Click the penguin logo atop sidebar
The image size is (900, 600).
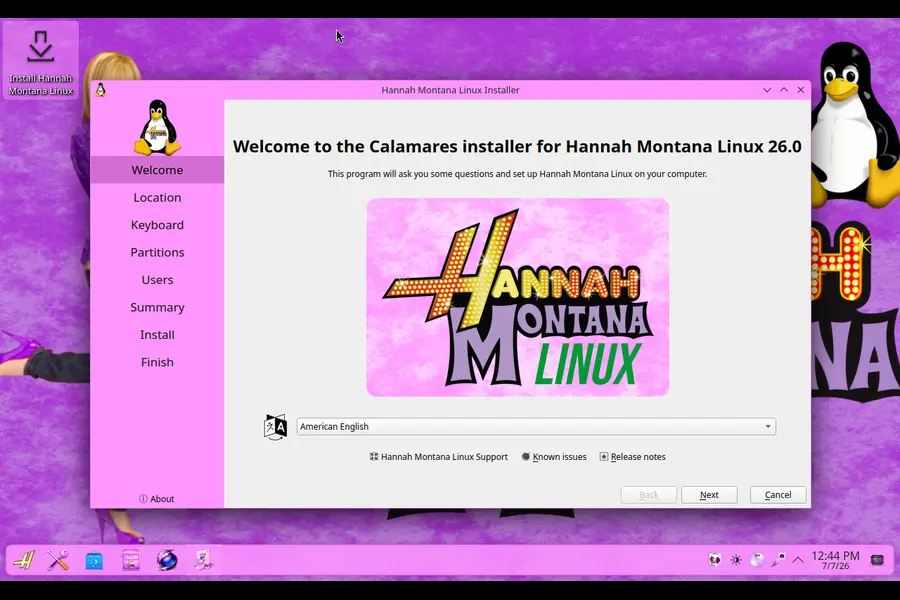coord(157,127)
